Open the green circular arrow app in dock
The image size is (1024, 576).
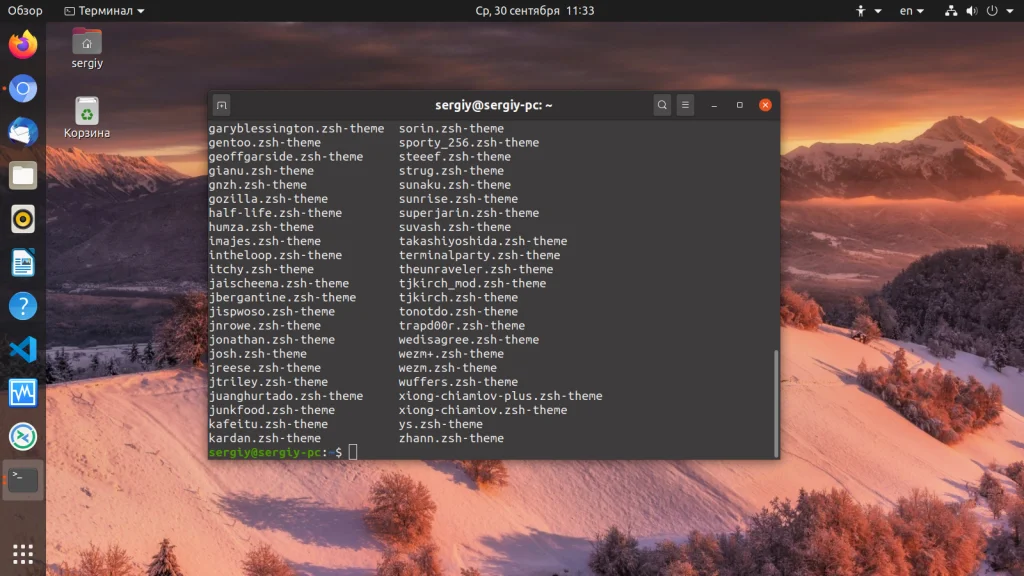tap(23, 437)
